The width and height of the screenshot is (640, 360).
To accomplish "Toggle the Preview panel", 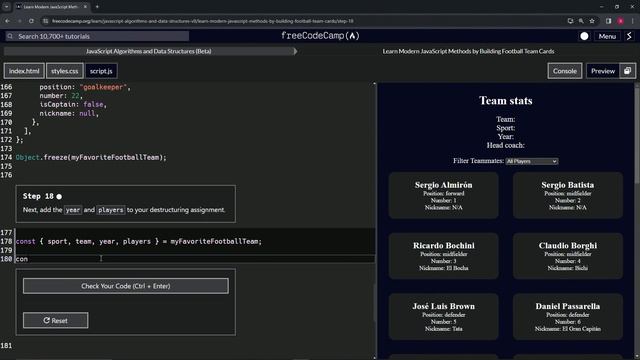I will pyautogui.click(x=603, y=71).
